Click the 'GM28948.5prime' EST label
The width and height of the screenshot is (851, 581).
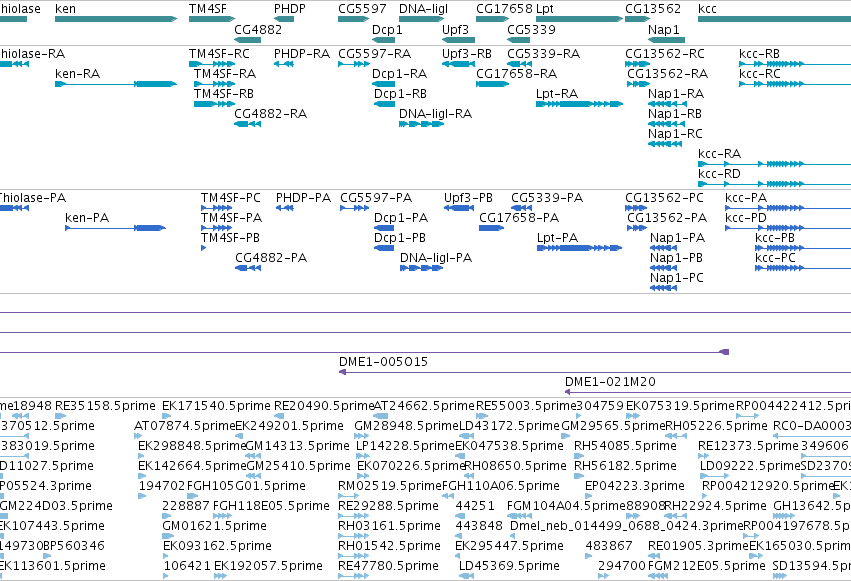coord(407,426)
